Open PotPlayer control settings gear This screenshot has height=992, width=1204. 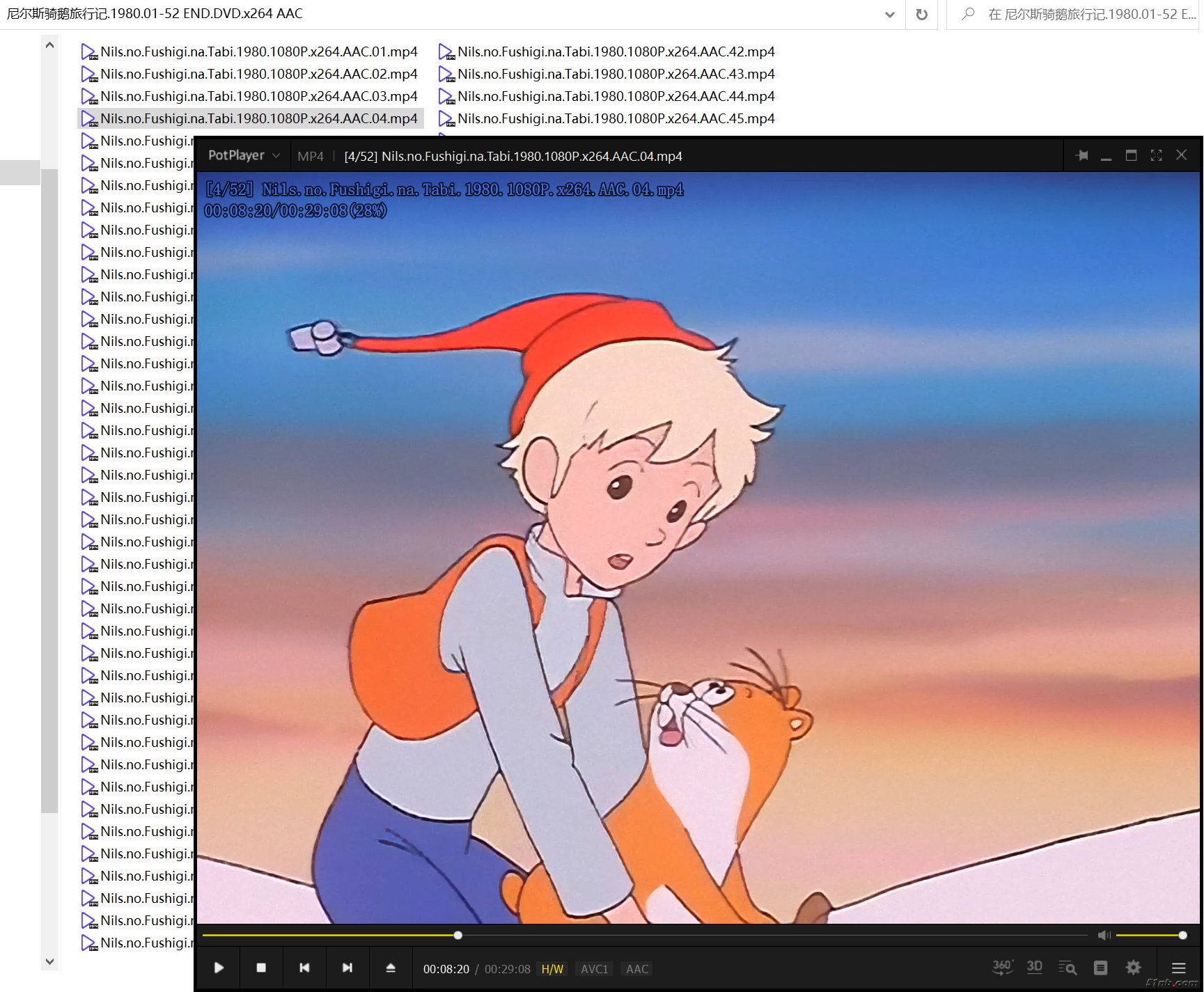click(x=1134, y=968)
